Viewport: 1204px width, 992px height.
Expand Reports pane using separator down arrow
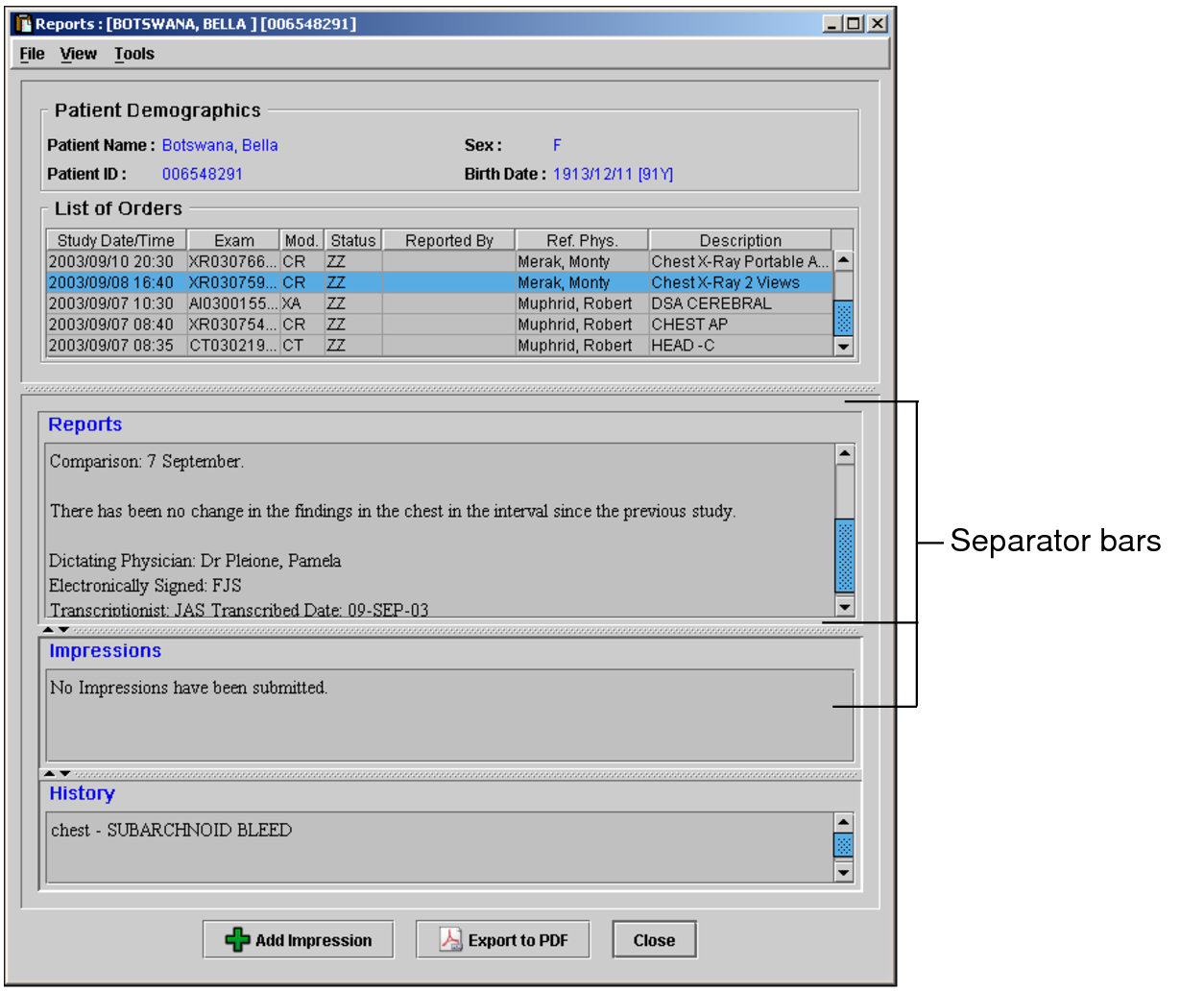[64, 630]
